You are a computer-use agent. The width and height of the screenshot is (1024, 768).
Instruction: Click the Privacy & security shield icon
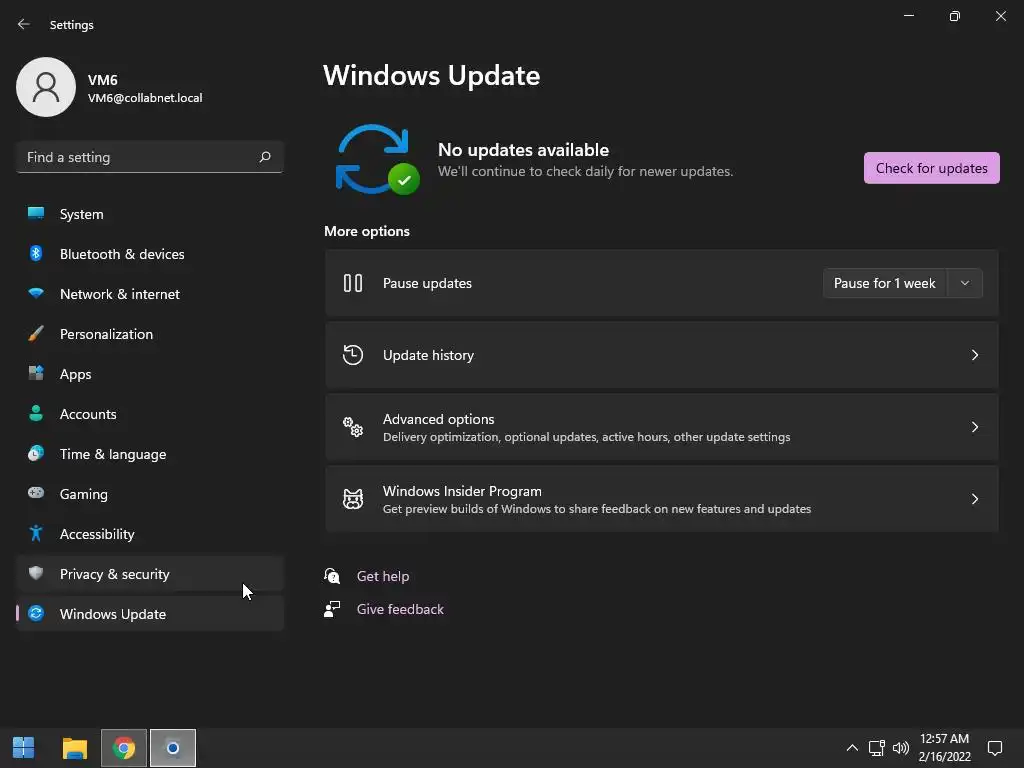click(x=36, y=573)
